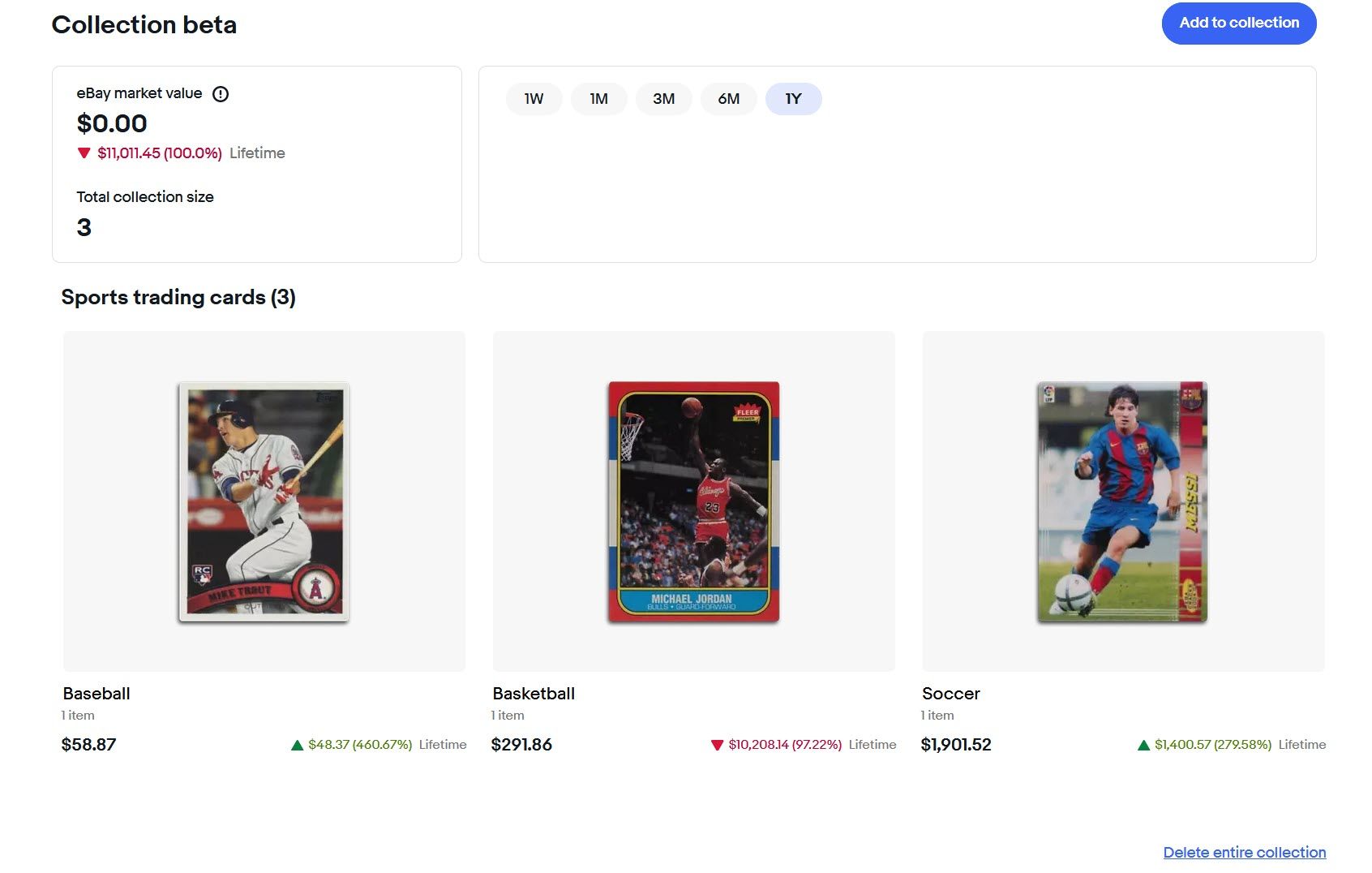Switch chart to 3M range
The height and width of the screenshot is (873, 1372).
(663, 99)
